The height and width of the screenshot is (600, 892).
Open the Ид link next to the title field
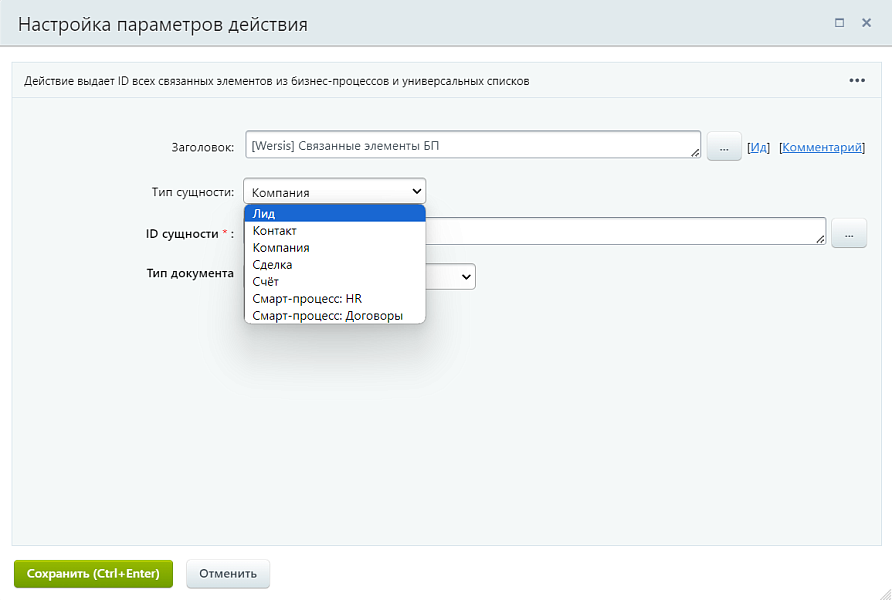click(x=758, y=146)
